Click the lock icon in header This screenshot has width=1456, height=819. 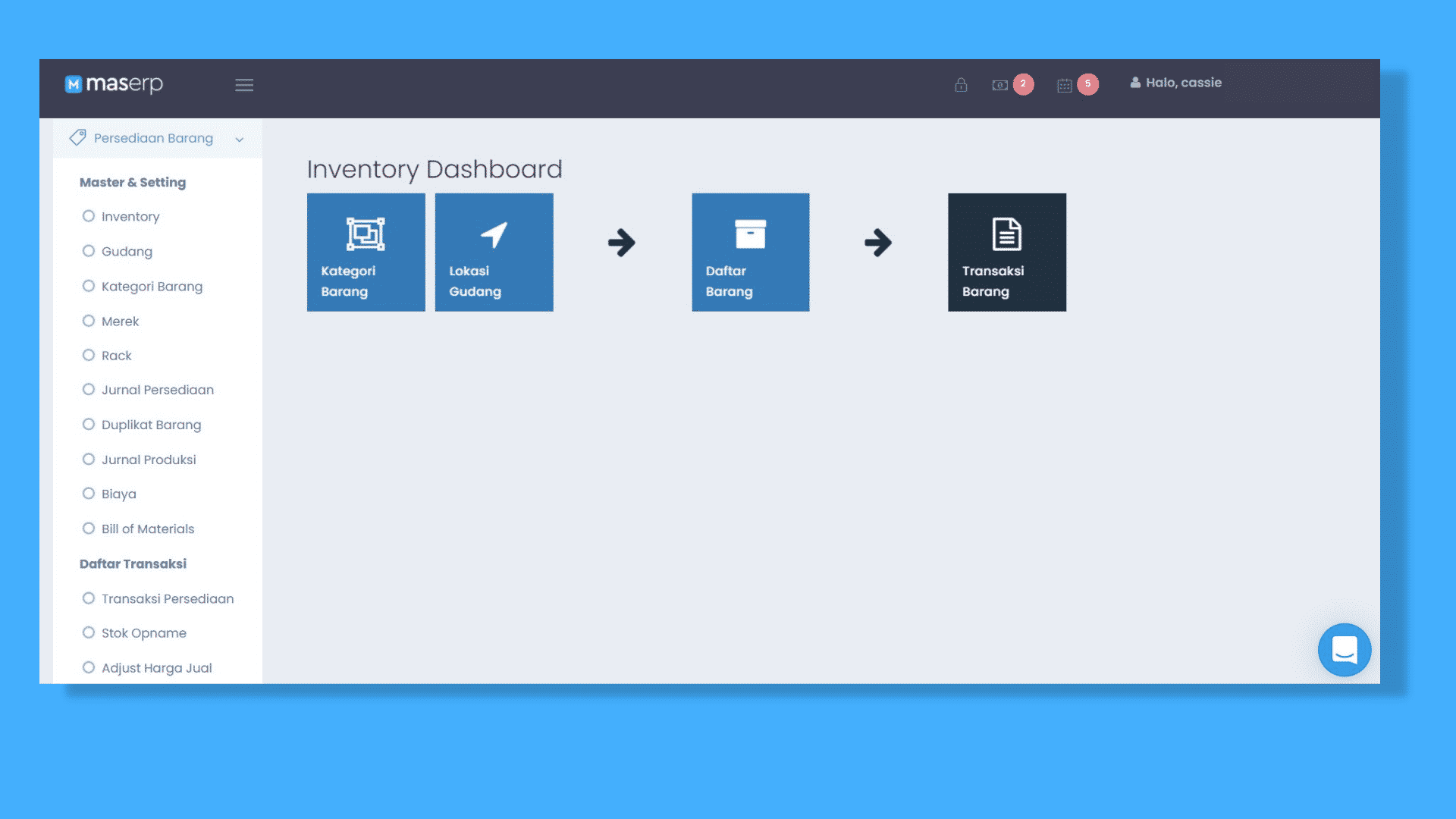961,85
